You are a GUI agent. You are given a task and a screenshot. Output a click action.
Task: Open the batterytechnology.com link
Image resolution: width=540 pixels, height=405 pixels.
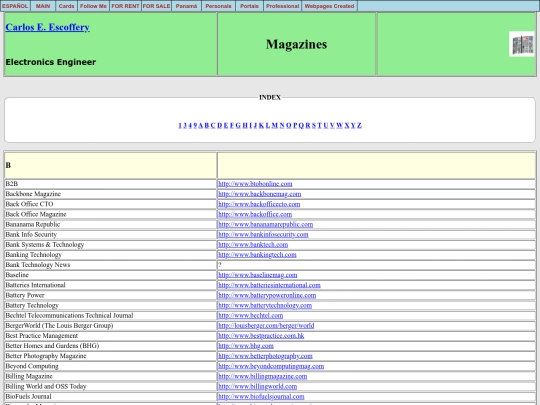(x=265, y=305)
